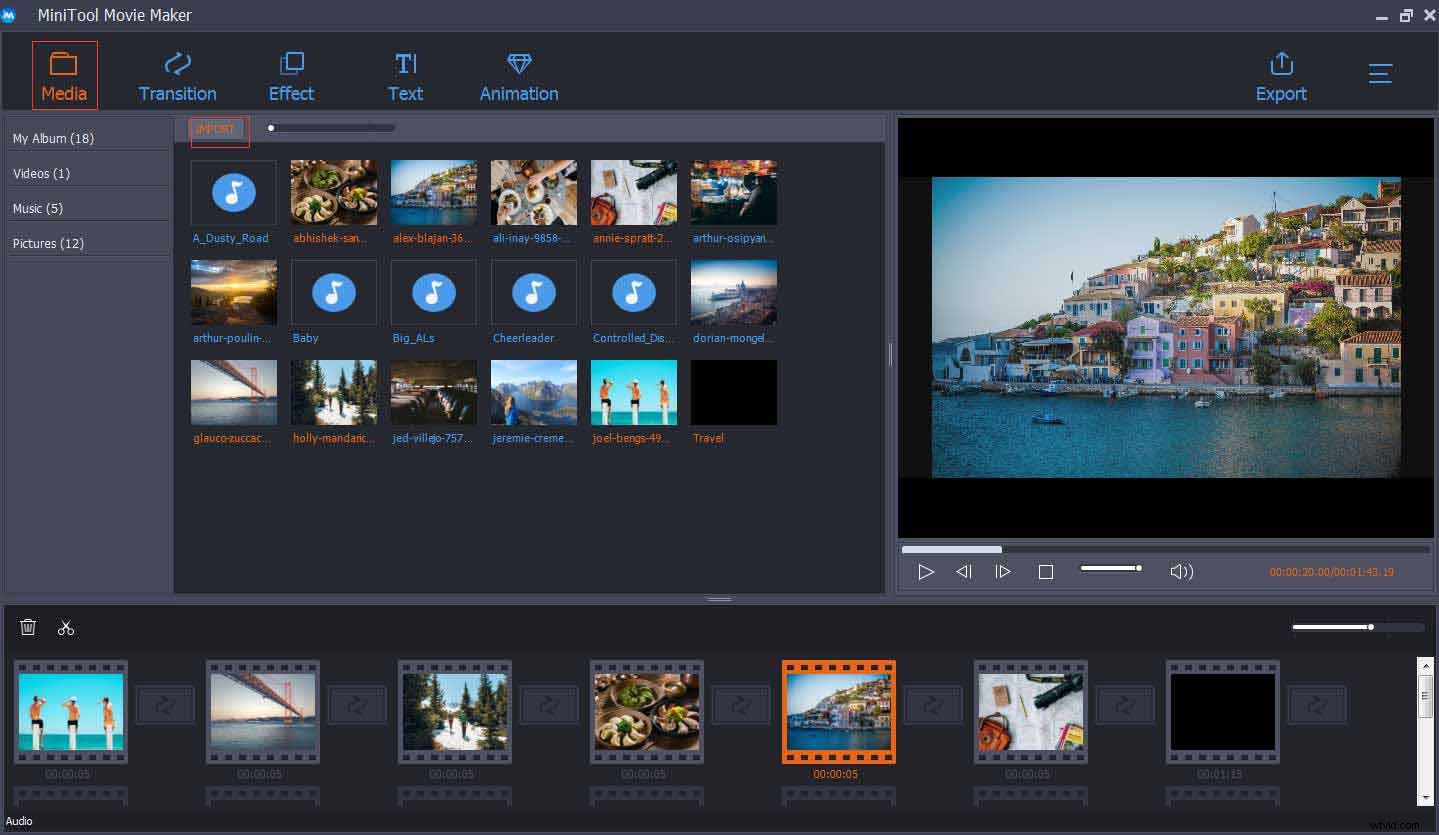Switch to the Effect tab

[x=291, y=77]
